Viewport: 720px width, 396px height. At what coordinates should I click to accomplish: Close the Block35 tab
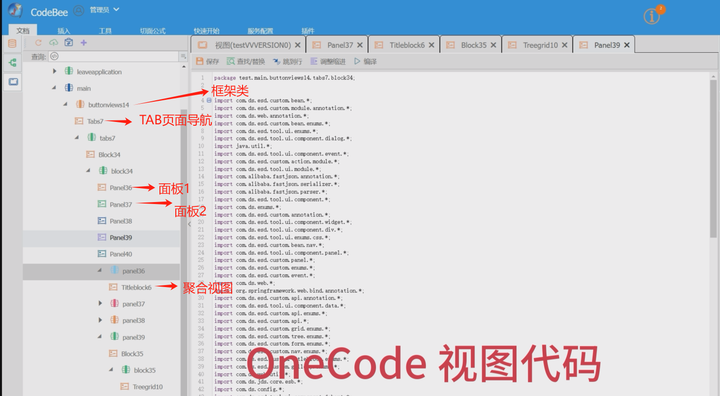pos(493,45)
